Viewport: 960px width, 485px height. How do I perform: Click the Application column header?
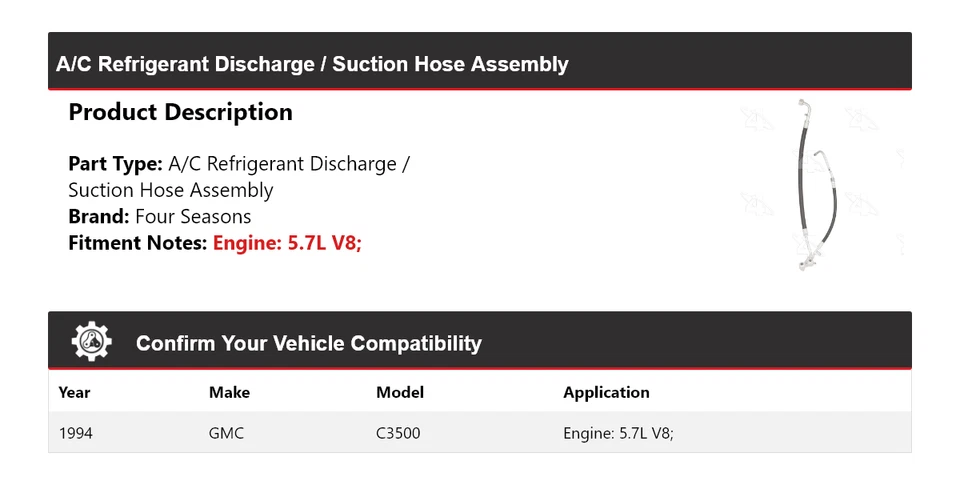[606, 392]
